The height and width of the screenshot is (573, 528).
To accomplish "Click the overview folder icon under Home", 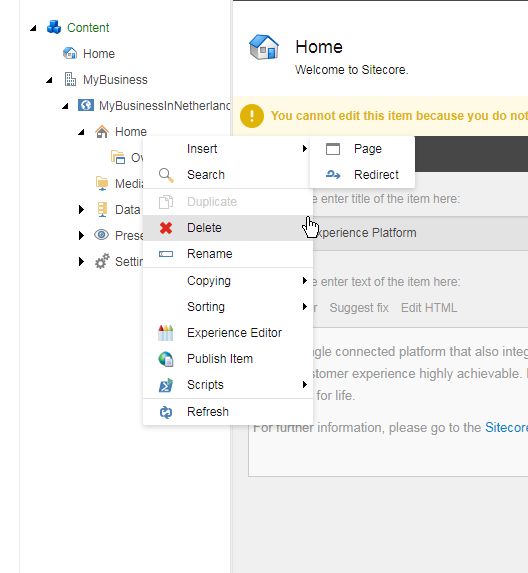I will coord(118,158).
